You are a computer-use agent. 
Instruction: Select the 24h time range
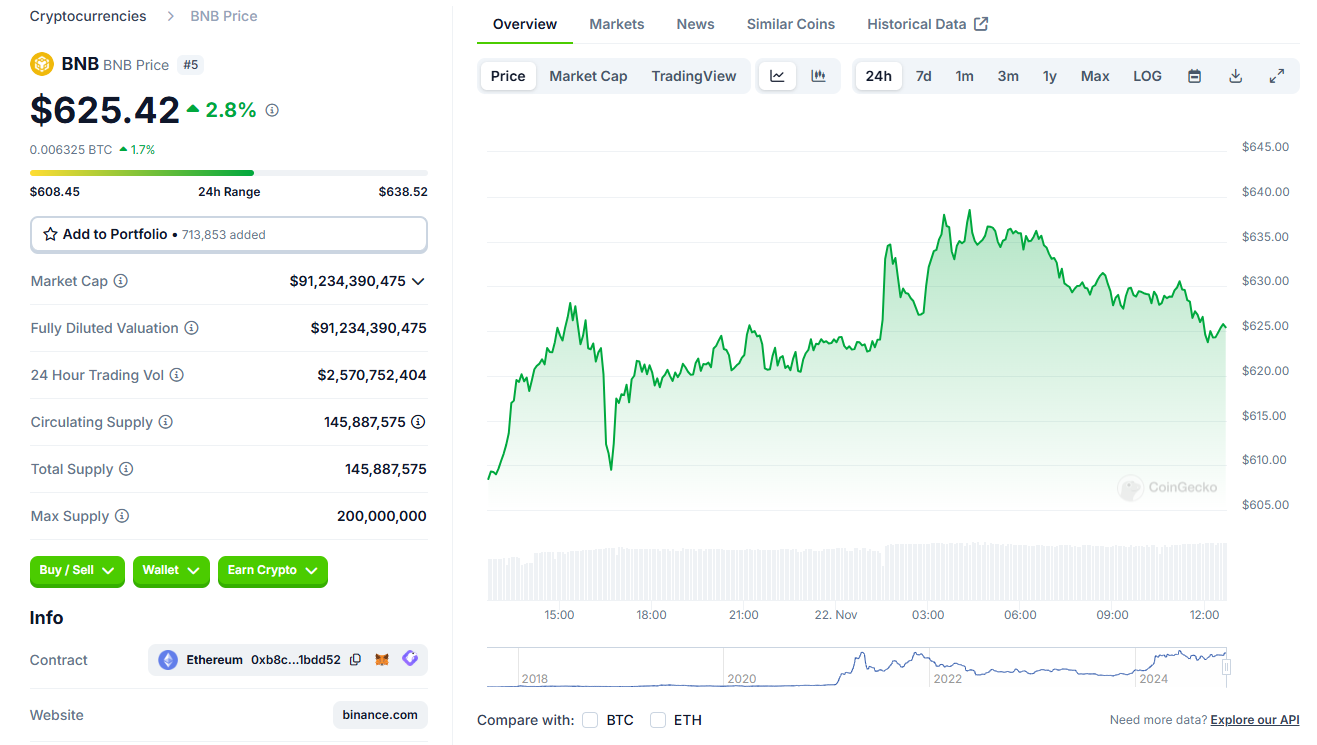[879, 76]
